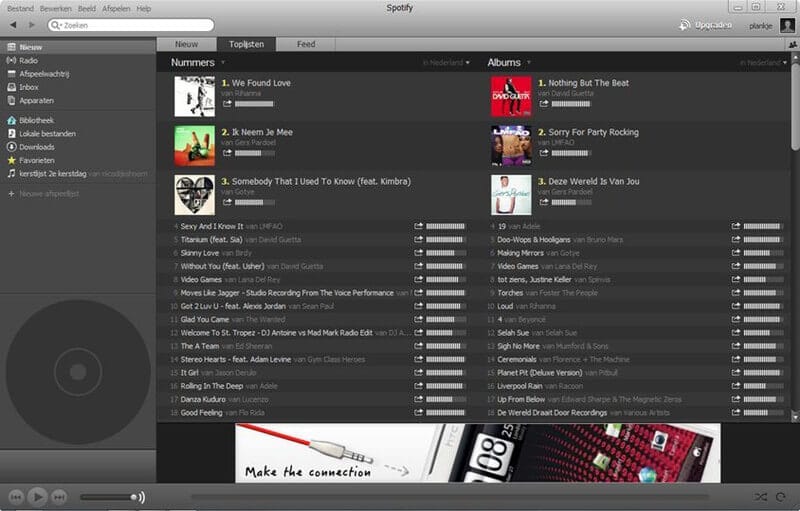
Task: Share Sexy And I Know It
Action: click(419, 226)
